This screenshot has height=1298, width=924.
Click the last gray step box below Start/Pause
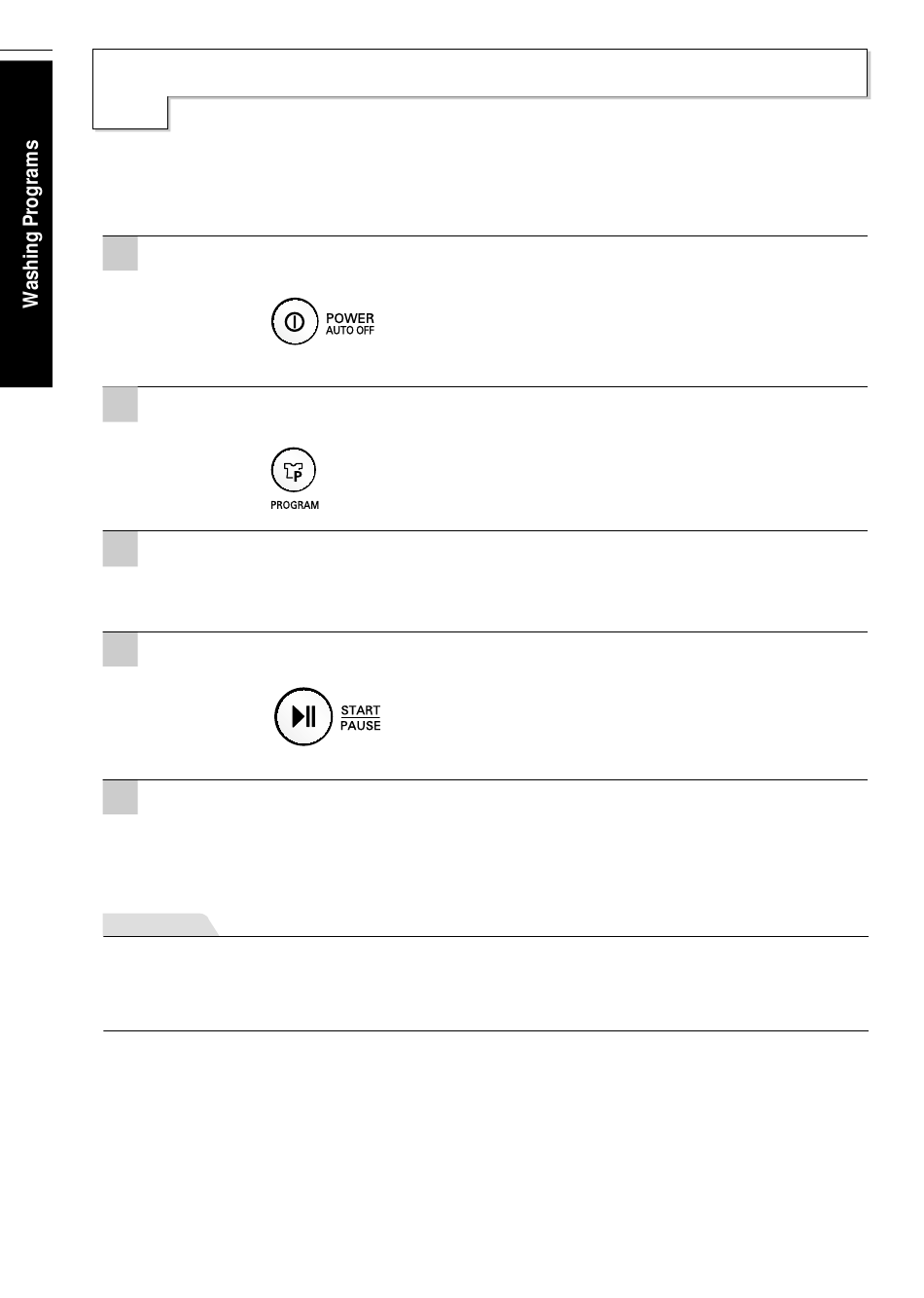121,798
